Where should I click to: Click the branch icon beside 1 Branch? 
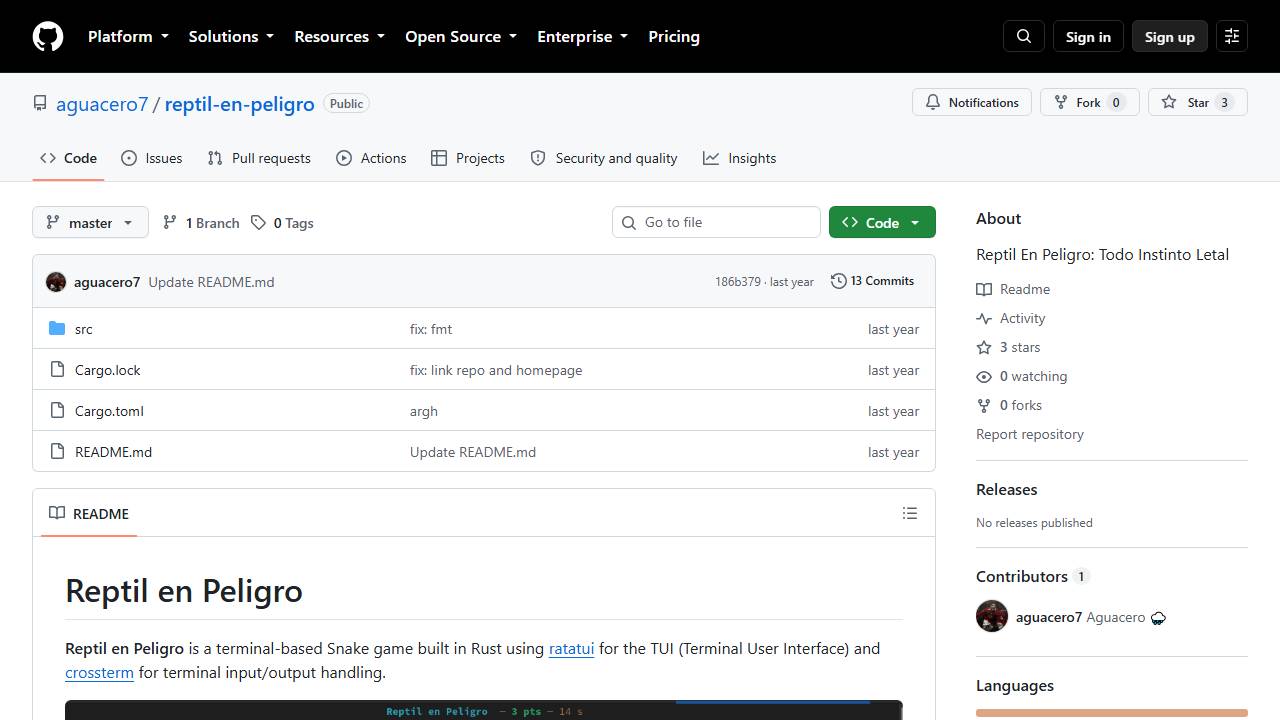170,223
